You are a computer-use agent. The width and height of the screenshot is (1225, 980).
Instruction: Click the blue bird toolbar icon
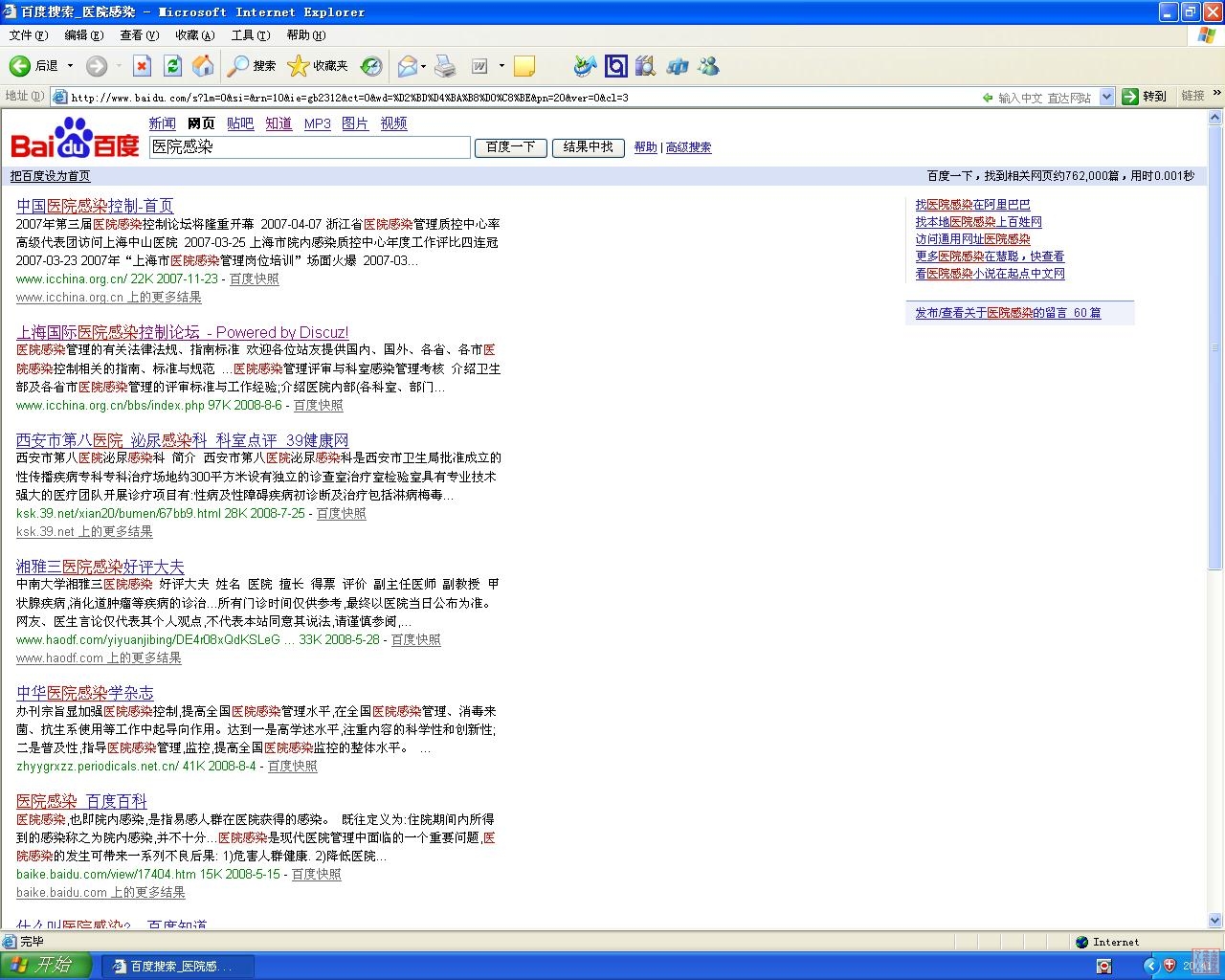pyautogui.click(x=585, y=66)
